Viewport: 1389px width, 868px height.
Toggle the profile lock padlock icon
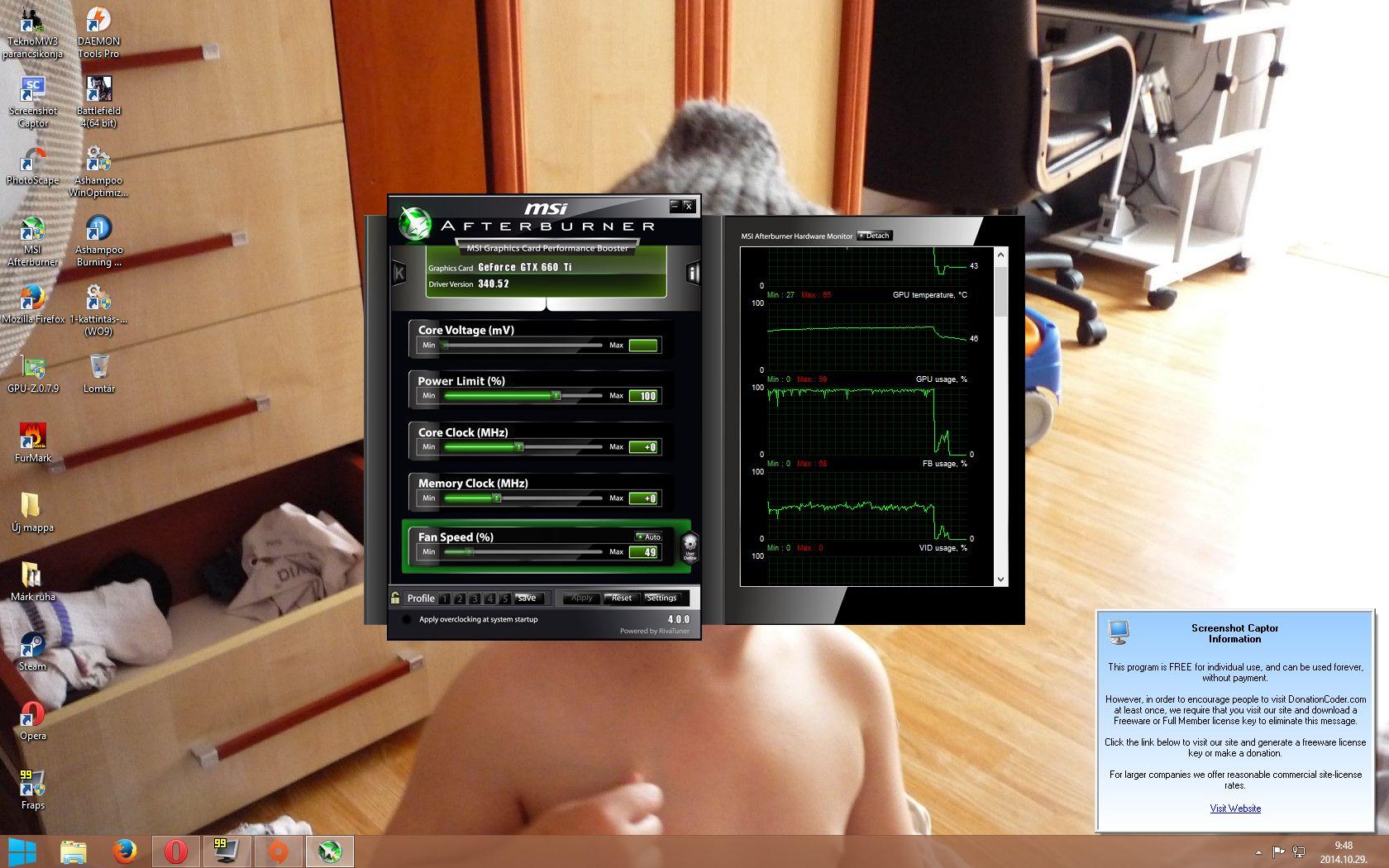pos(395,598)
